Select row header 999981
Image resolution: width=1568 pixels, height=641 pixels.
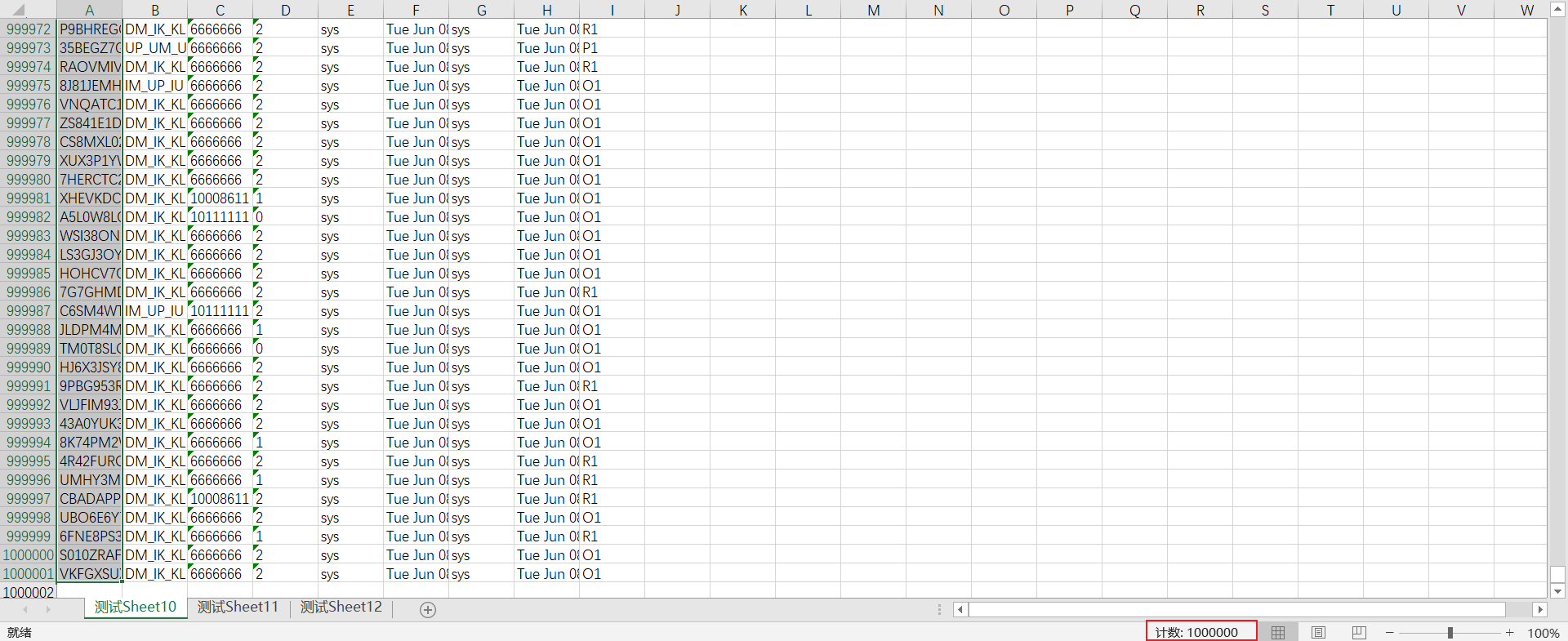coord(28,198)
